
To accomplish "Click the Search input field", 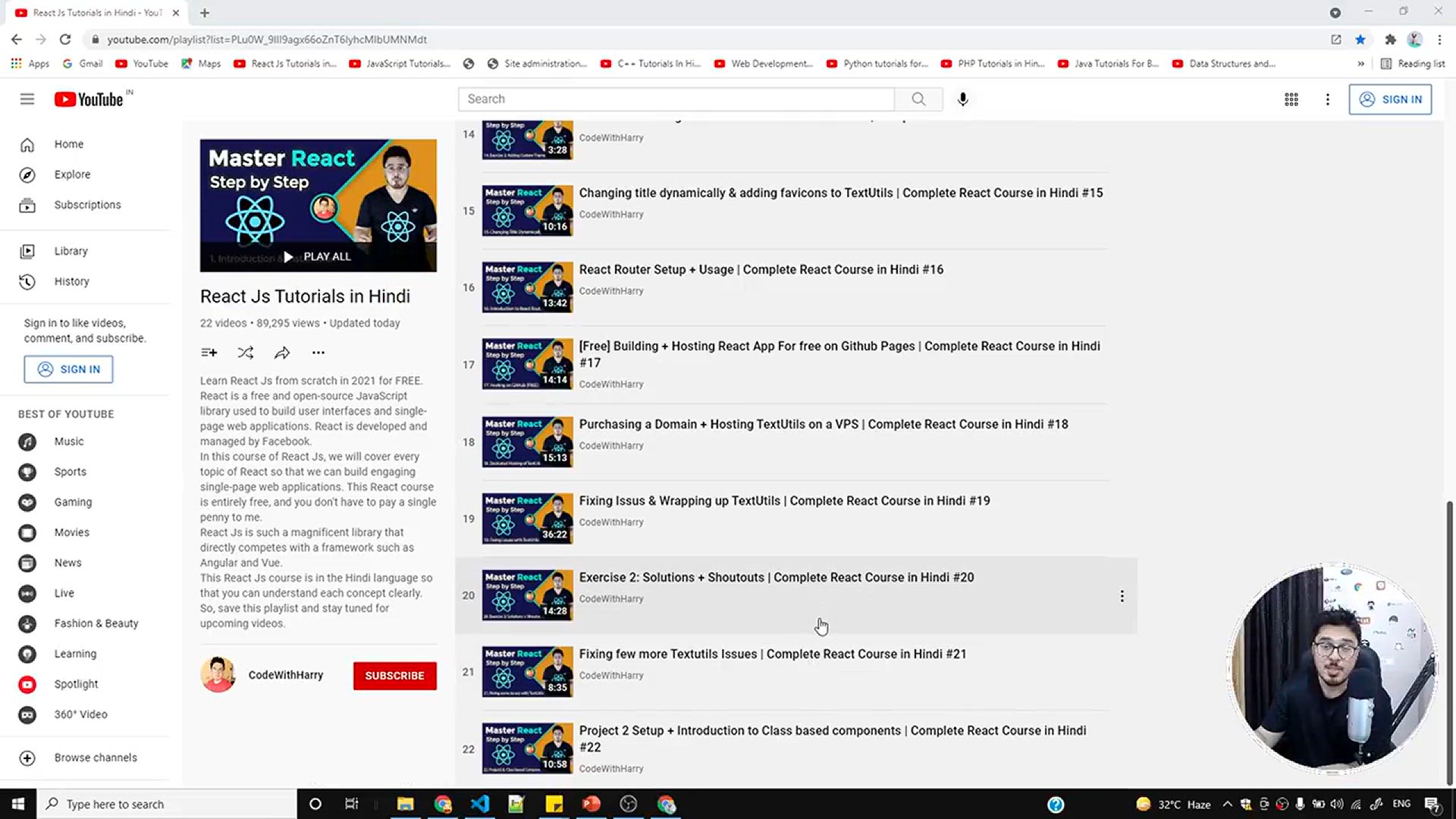I will click(676, 99).
